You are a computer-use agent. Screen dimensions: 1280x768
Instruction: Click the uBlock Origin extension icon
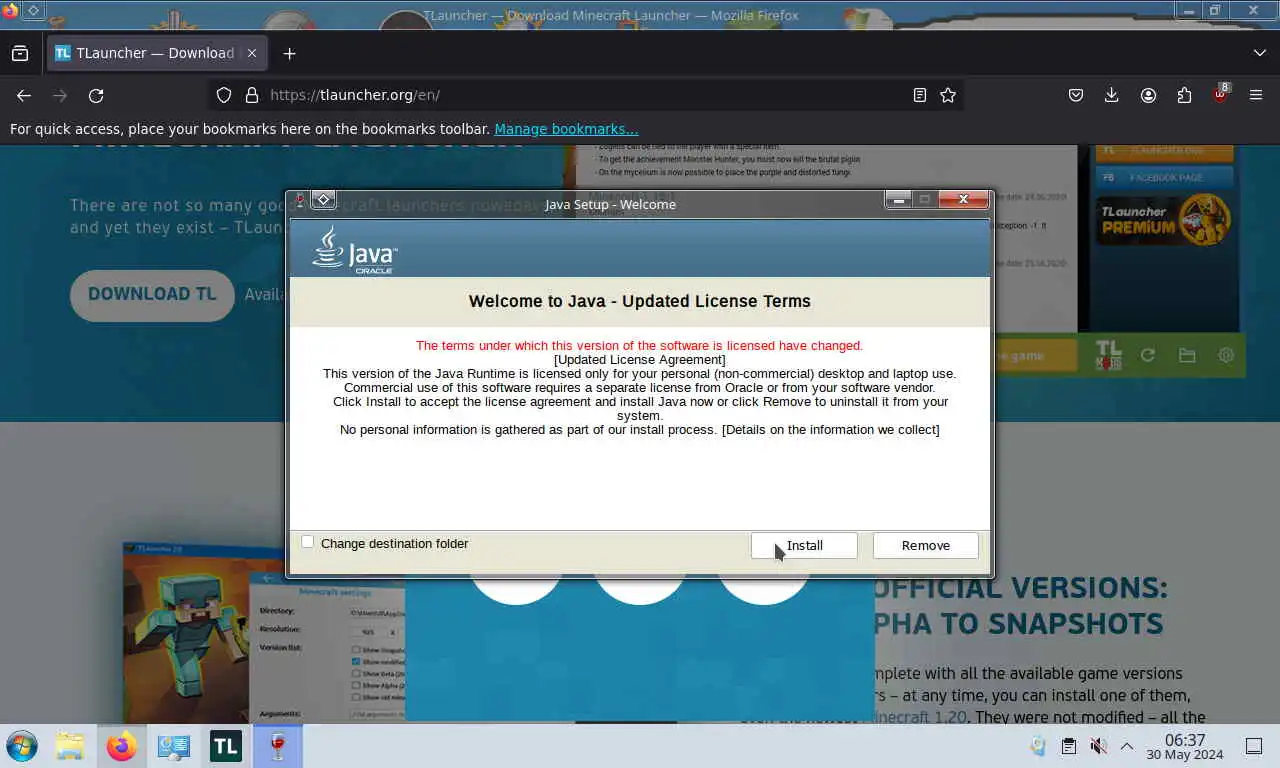click(x=1220, y=95)
